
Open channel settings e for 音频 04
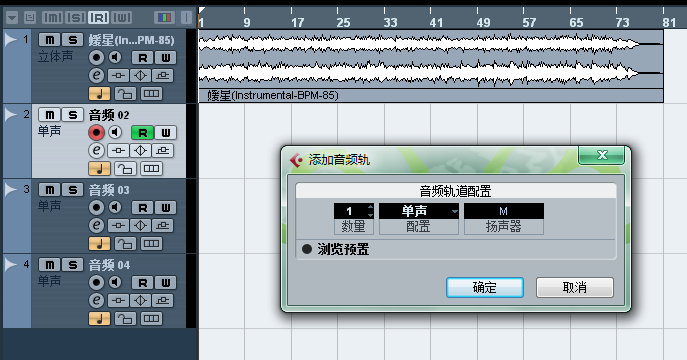[96, 300]
